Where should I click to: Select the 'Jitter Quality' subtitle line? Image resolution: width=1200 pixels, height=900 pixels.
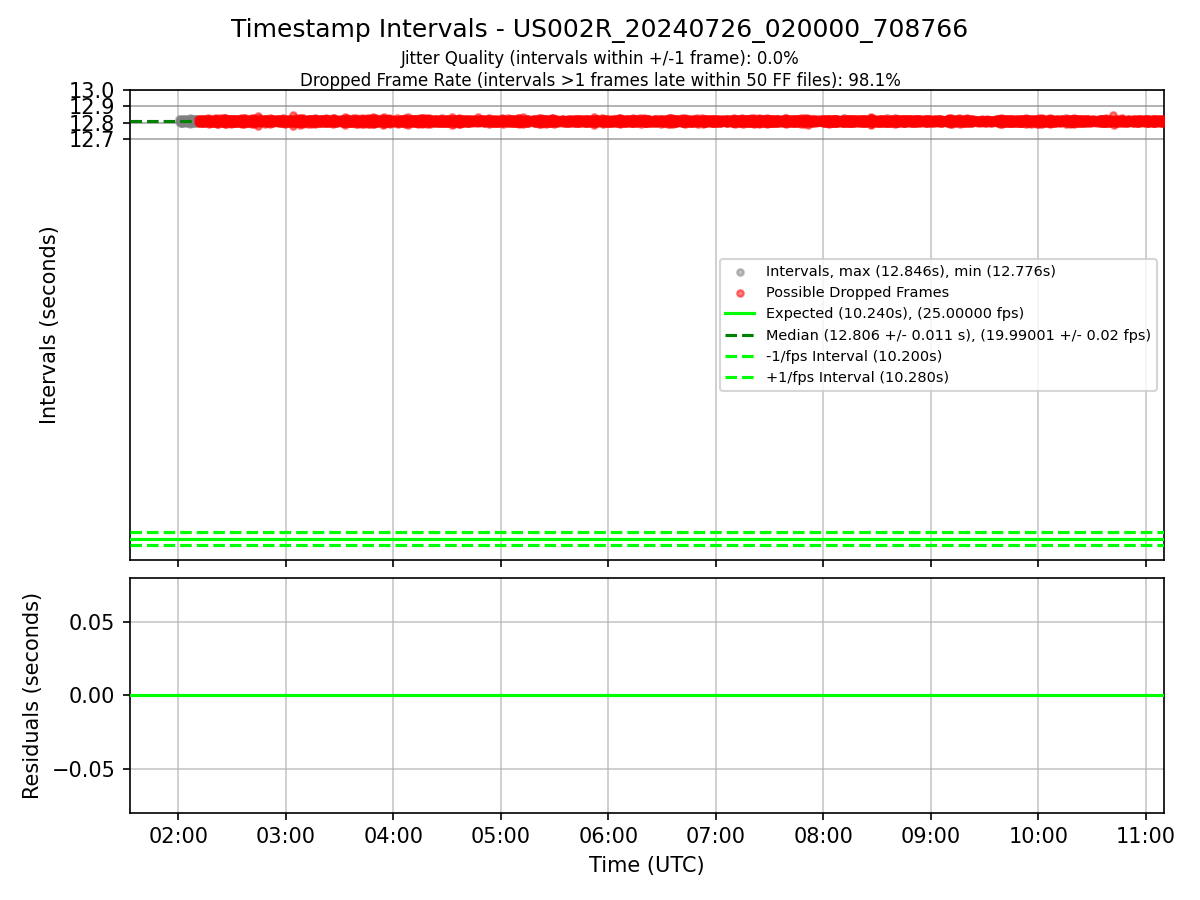point(599,59)
